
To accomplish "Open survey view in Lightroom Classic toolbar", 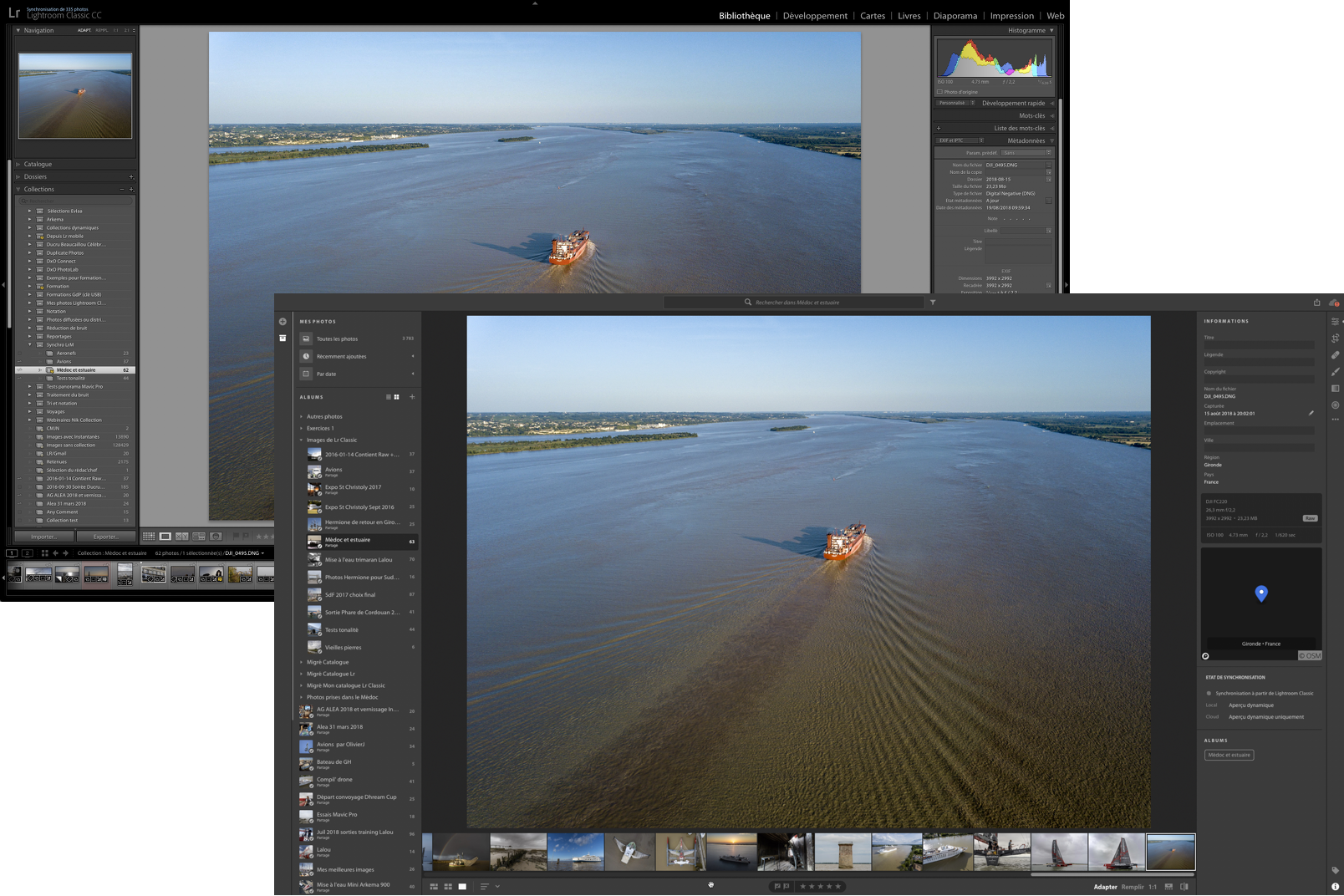I will tap(199, 537).
